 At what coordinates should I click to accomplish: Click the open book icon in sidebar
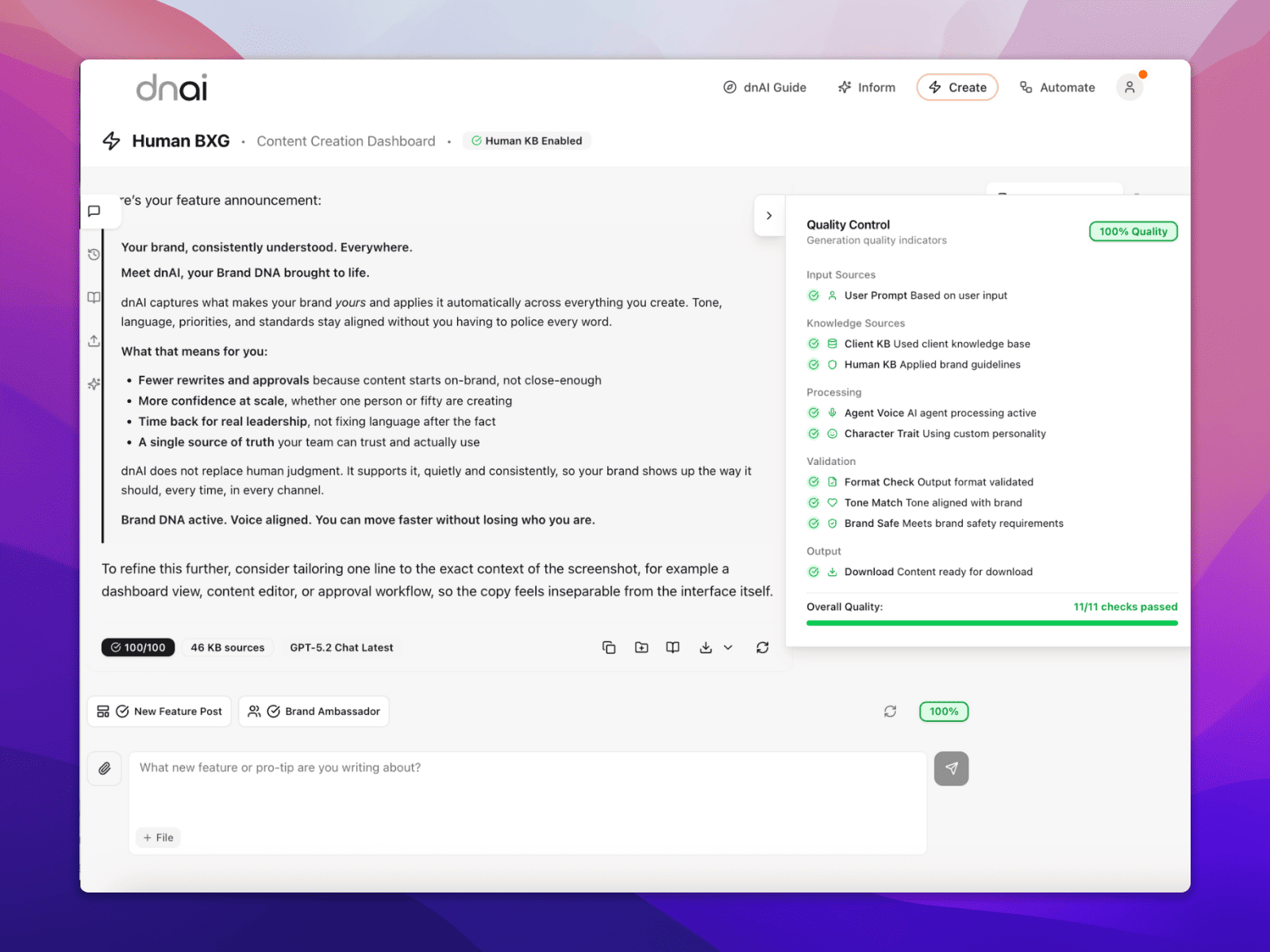click(94, 297)
